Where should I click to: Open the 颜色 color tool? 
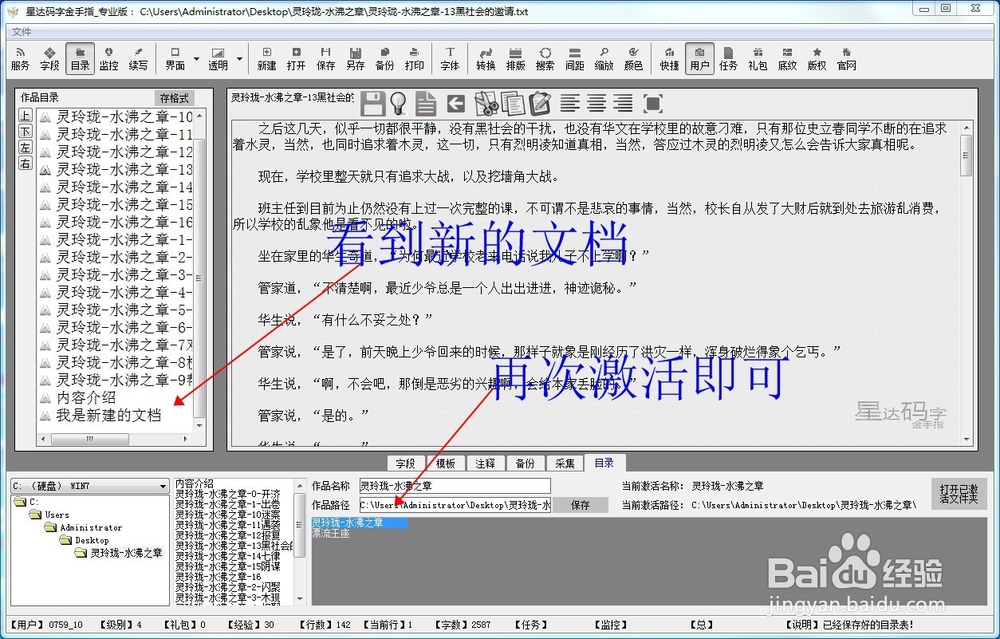pos(633,59)
